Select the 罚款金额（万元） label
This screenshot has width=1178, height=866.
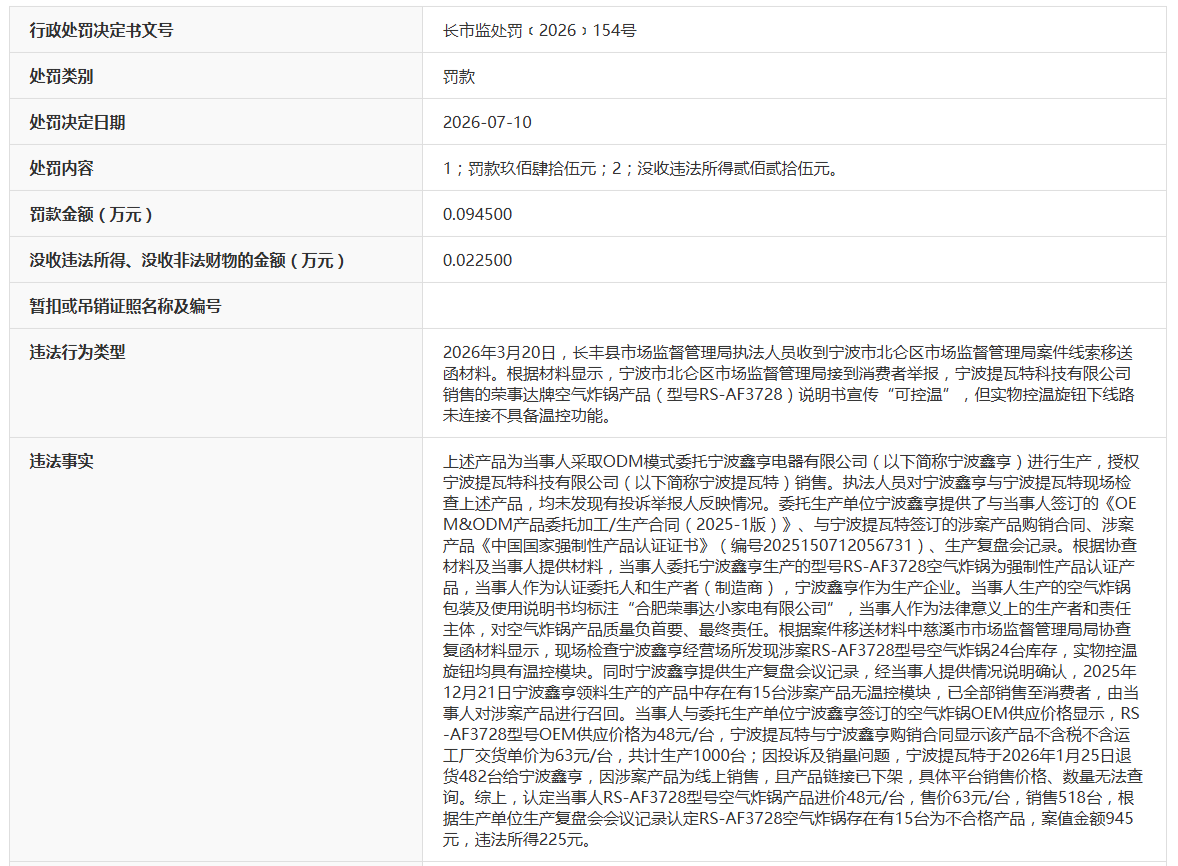[x=92, y=215]
